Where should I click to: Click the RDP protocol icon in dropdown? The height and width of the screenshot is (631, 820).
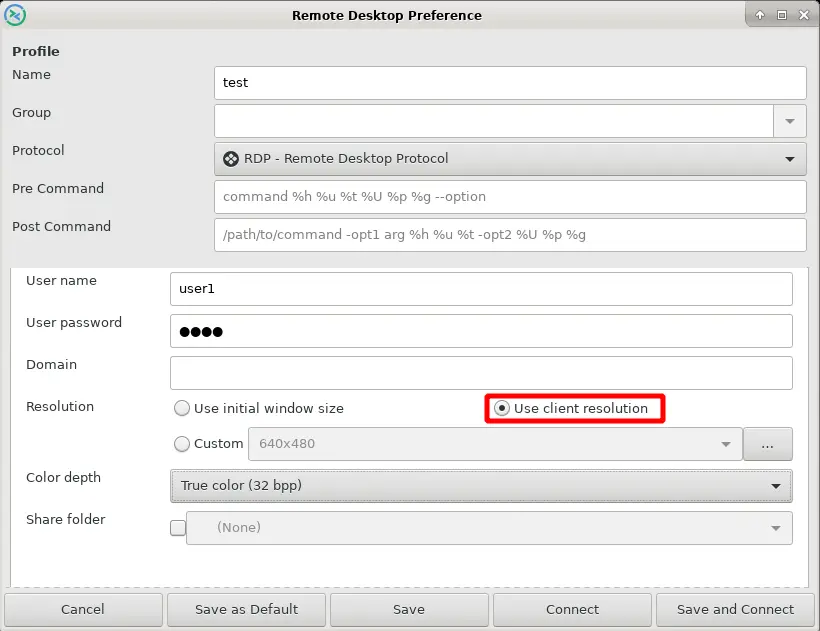231,158
